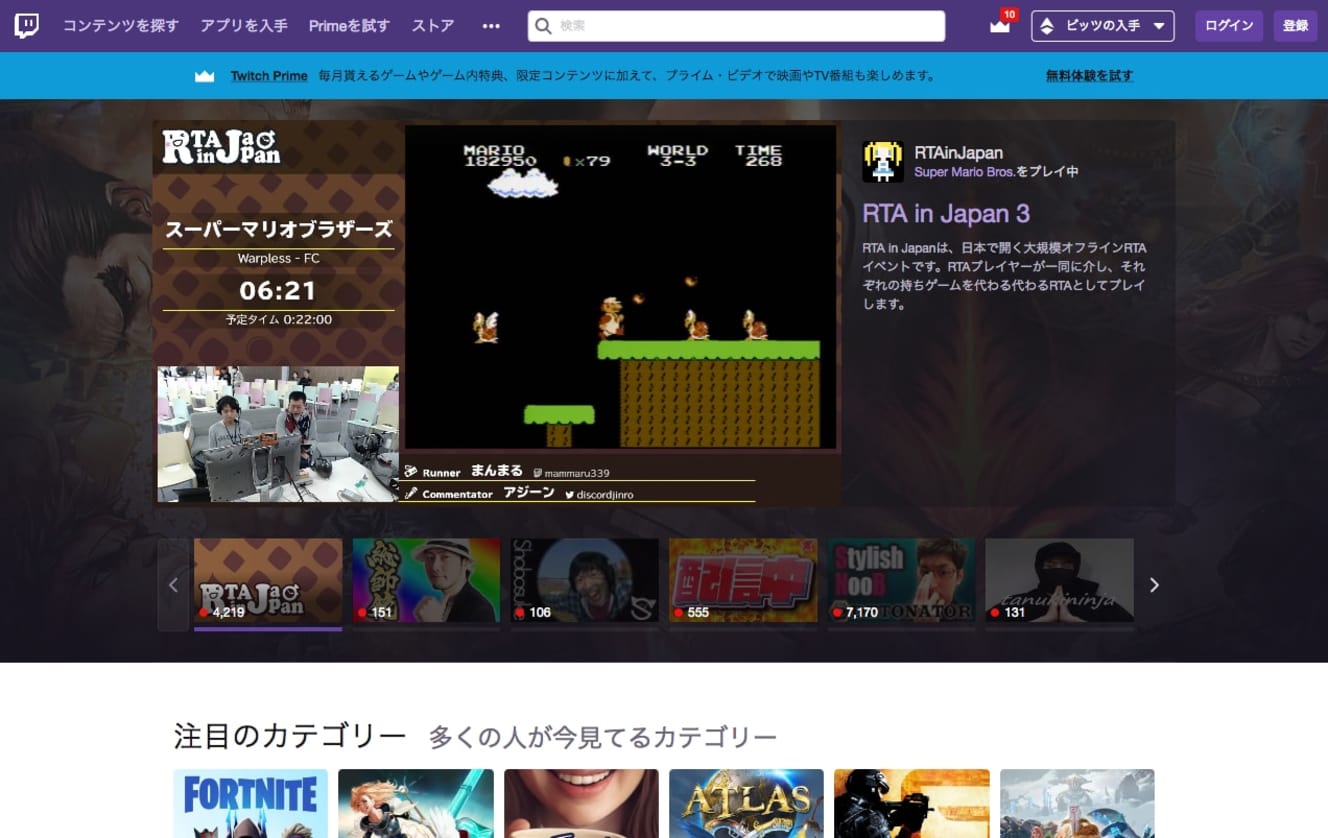Click the ログイン button
This screenshot has width=1328, height=838.
(x=1229, y=26)
